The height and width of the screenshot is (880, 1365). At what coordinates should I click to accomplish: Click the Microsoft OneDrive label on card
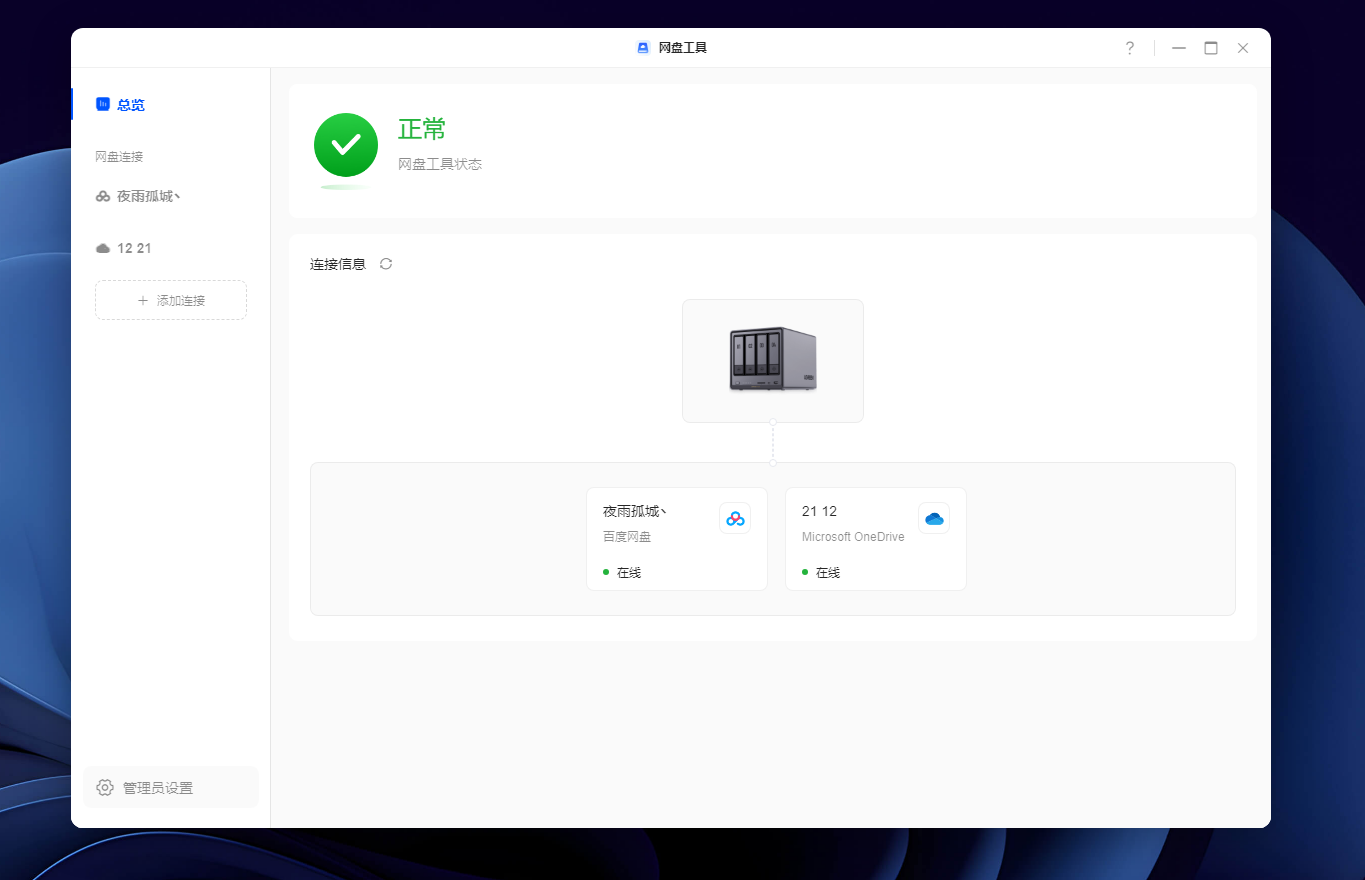853,537
